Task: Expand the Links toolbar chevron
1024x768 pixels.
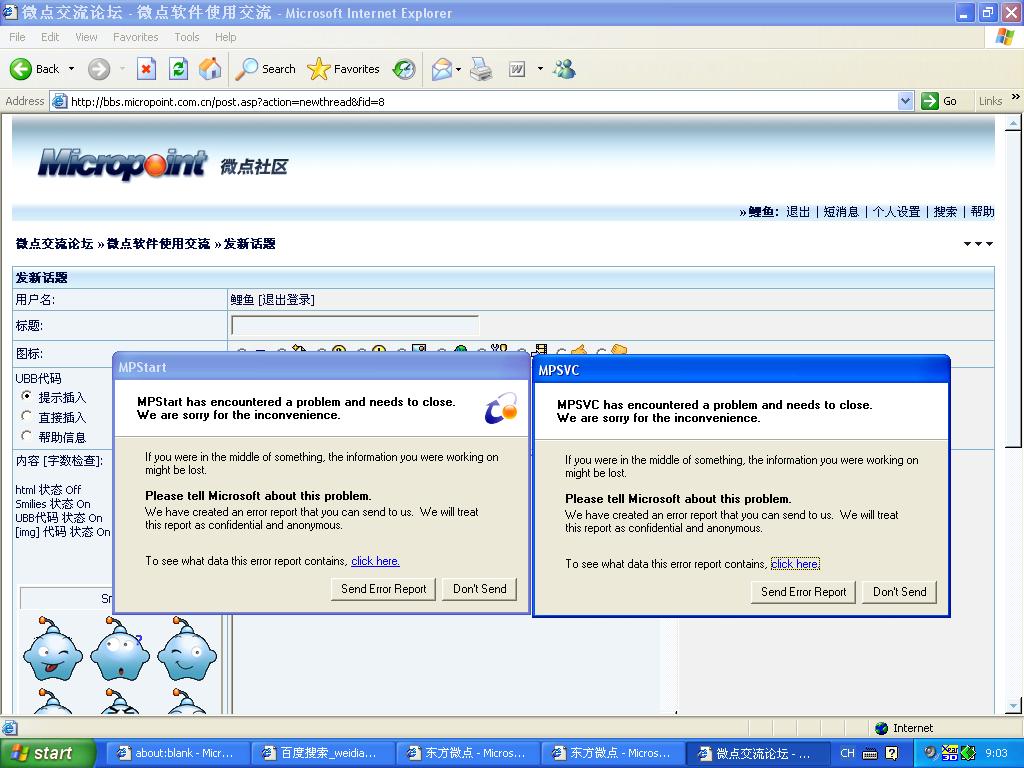Action: coord(1016,97)
